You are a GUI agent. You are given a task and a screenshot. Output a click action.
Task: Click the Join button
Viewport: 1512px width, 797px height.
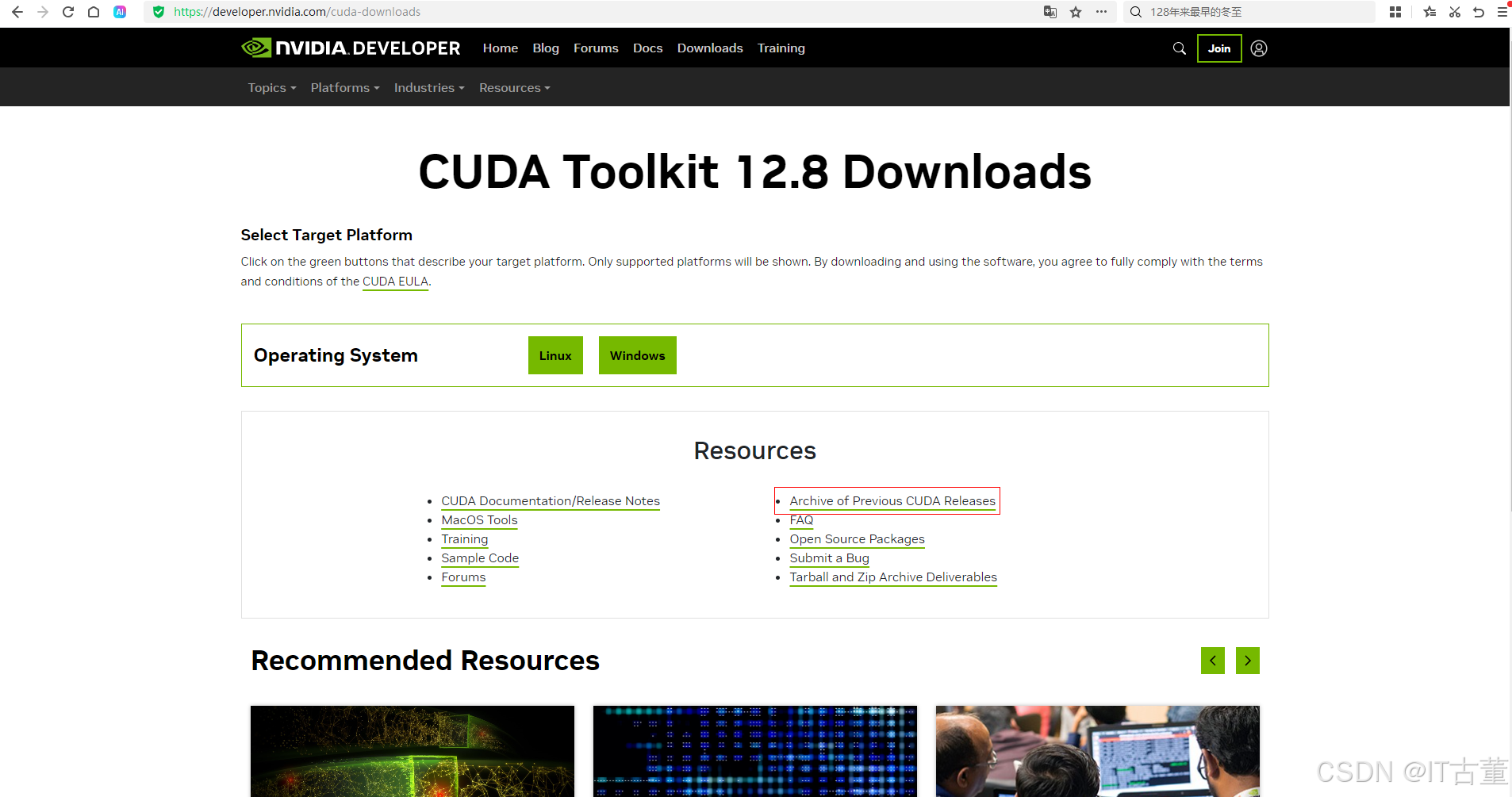pyautogui.click(x=1219, y=48)
